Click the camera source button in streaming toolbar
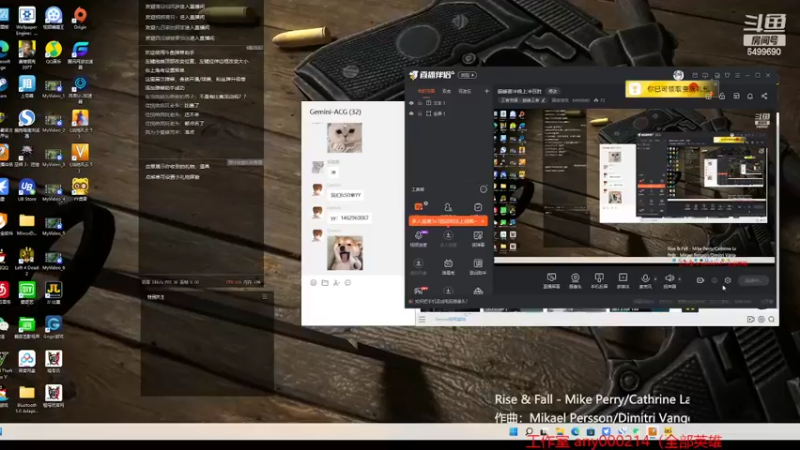Viewport: 800px width, 450px height. tap(575, 280)
